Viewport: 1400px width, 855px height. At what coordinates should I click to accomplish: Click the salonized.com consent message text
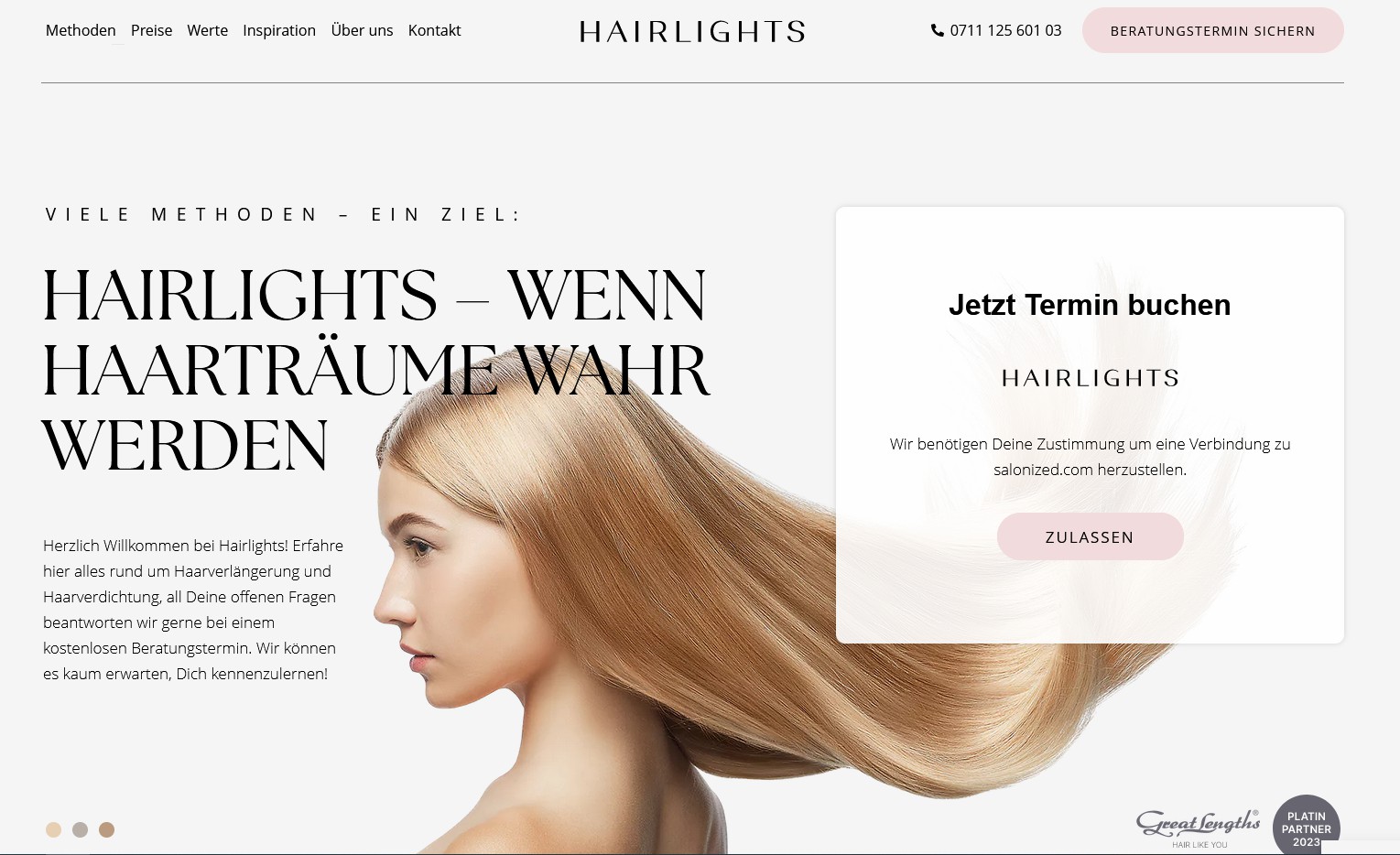1090,457
